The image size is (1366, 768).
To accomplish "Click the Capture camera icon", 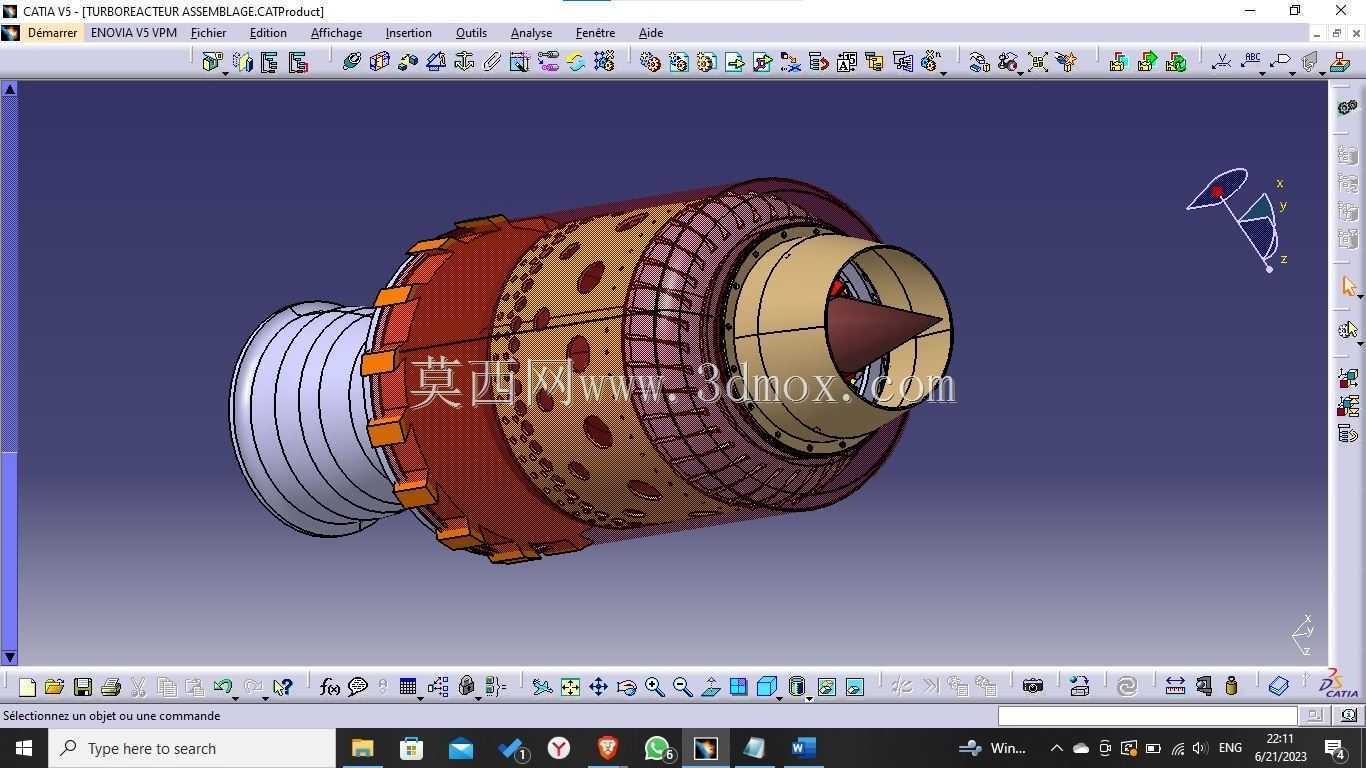I will (1032, 686).
